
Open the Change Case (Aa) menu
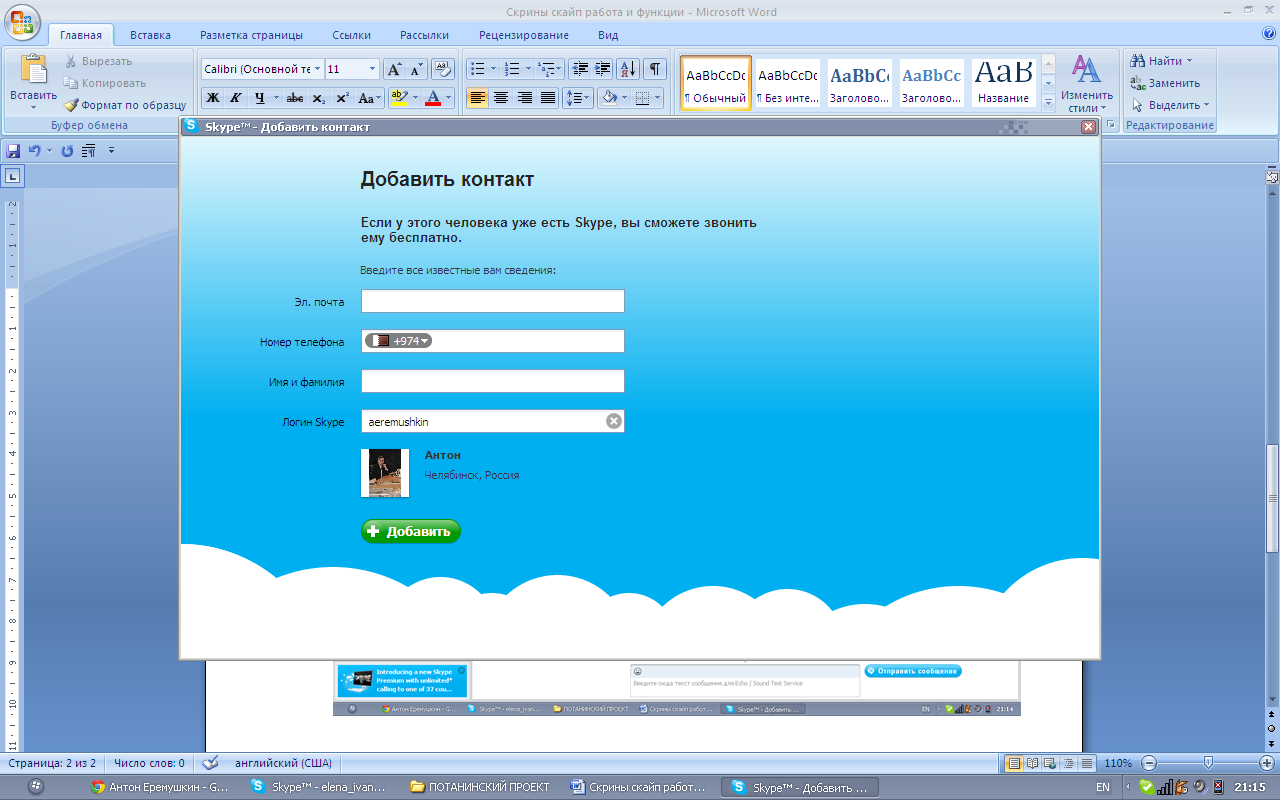(369, 98)
